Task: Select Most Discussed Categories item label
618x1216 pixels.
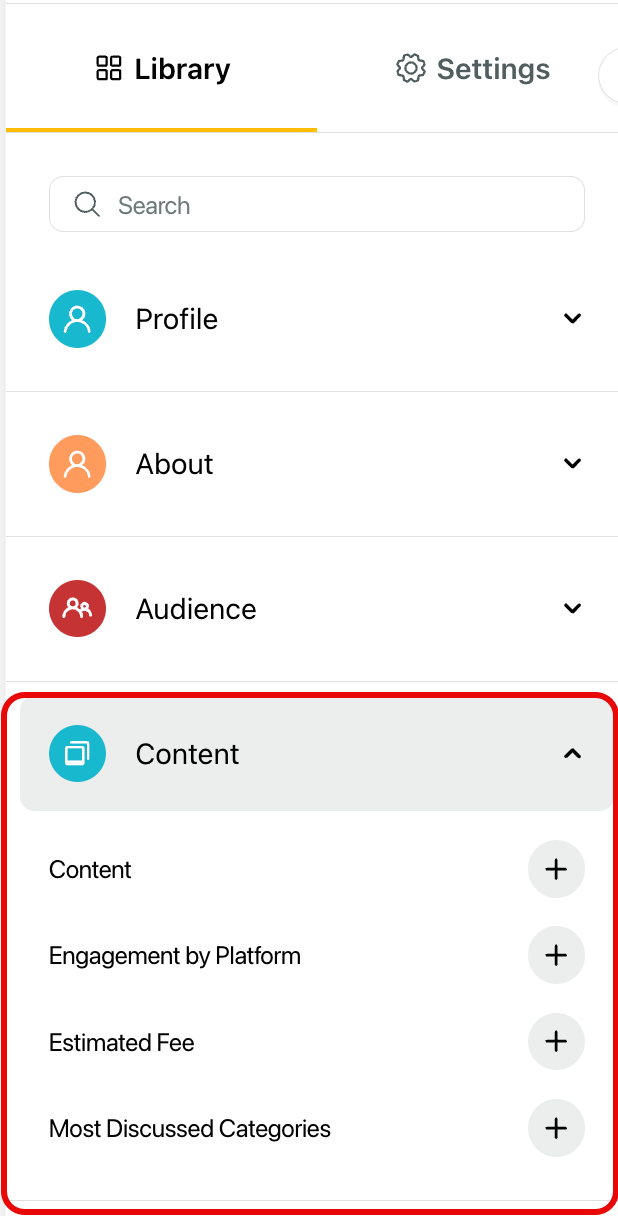Action: point(190,1129)
